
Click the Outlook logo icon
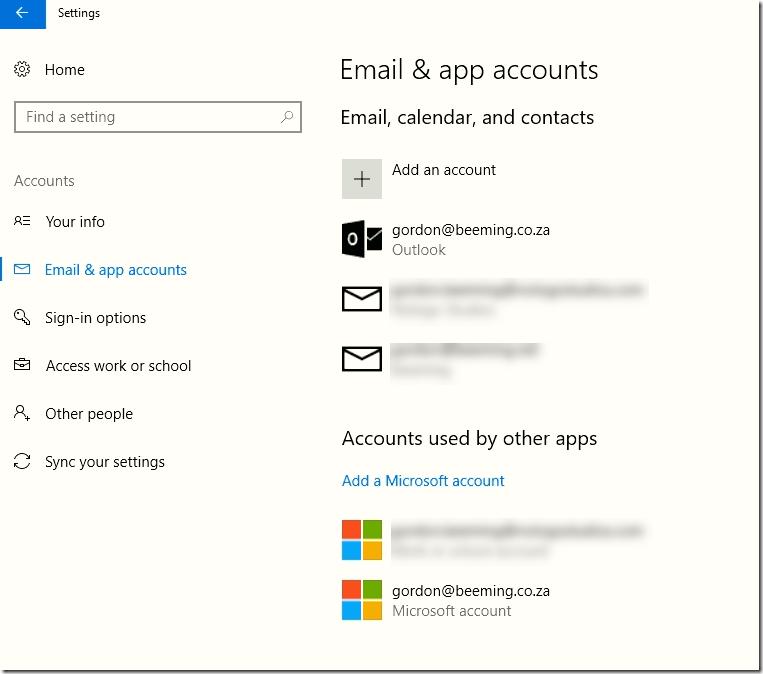[x=362, y=239]
